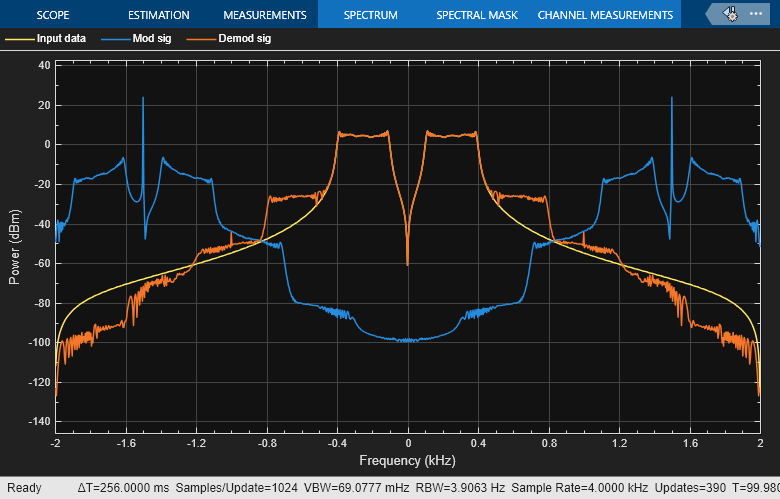The height and width of the screenshot is (499, 780).
Task: Click the Power (dBm) axis label
Action: click(15, 247)
